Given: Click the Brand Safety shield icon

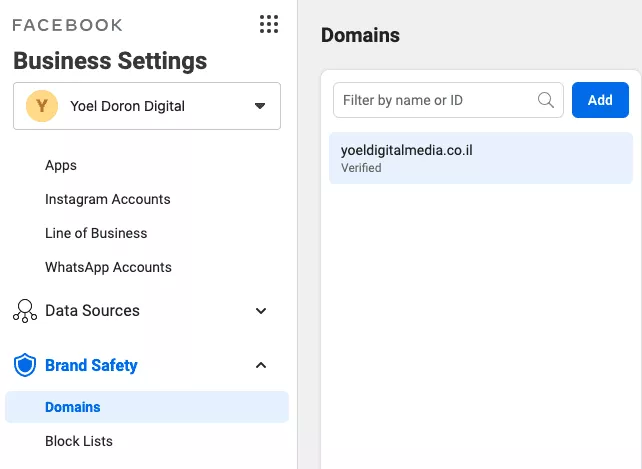Looking at the screenshot, I should tap(25, 365).
